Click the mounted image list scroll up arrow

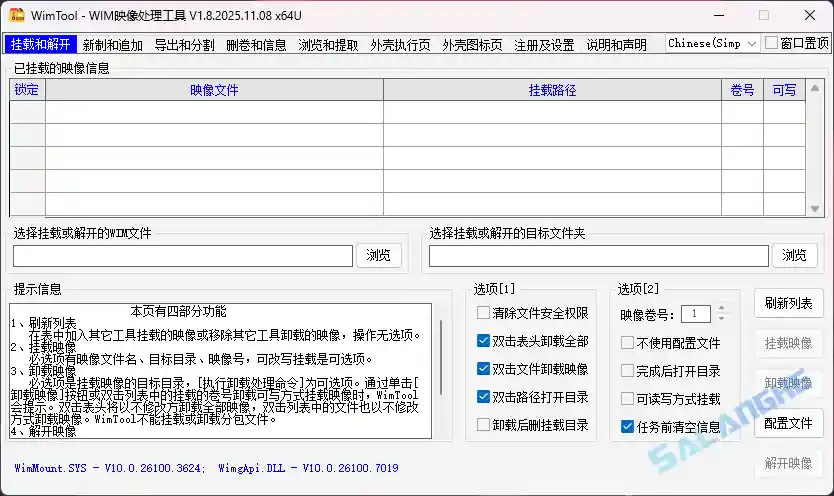click(815, 88)
